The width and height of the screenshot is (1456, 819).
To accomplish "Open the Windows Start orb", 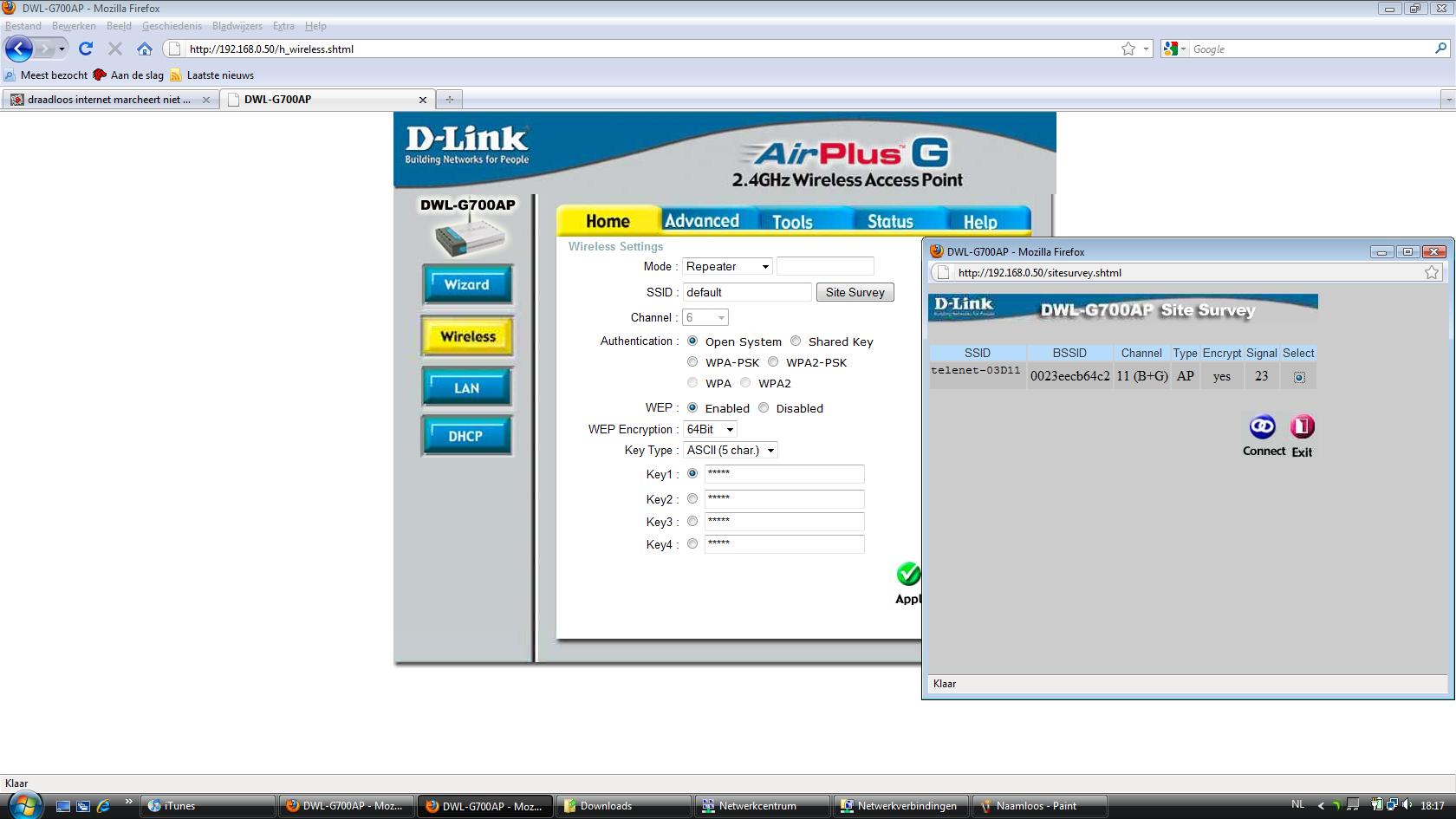I will pos(24,805).
